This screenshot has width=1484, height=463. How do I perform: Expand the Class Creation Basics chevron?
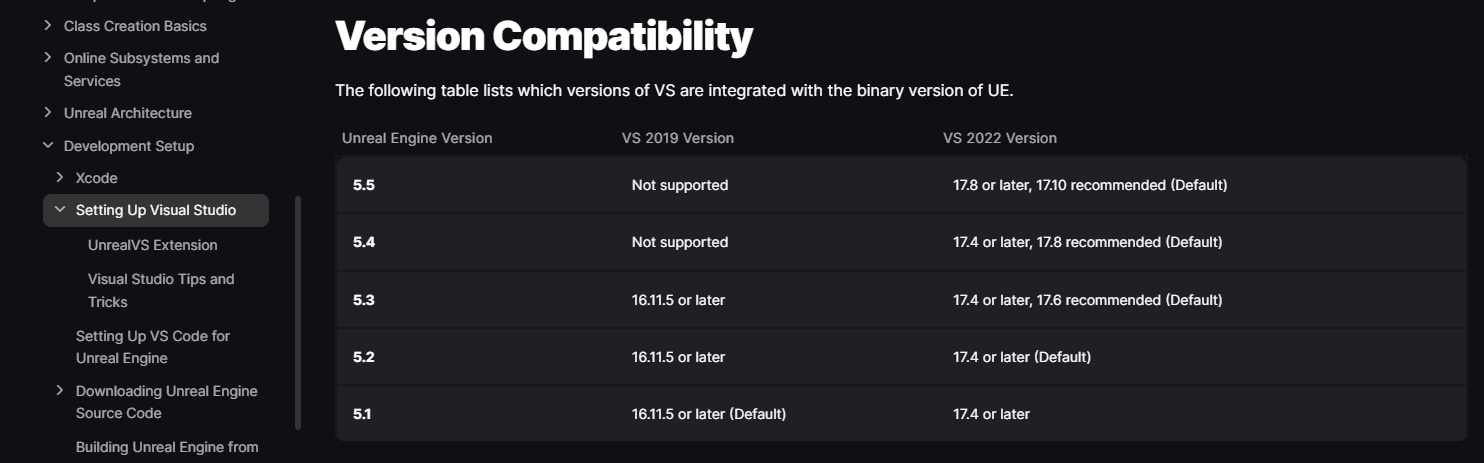(x=48, y=25)
